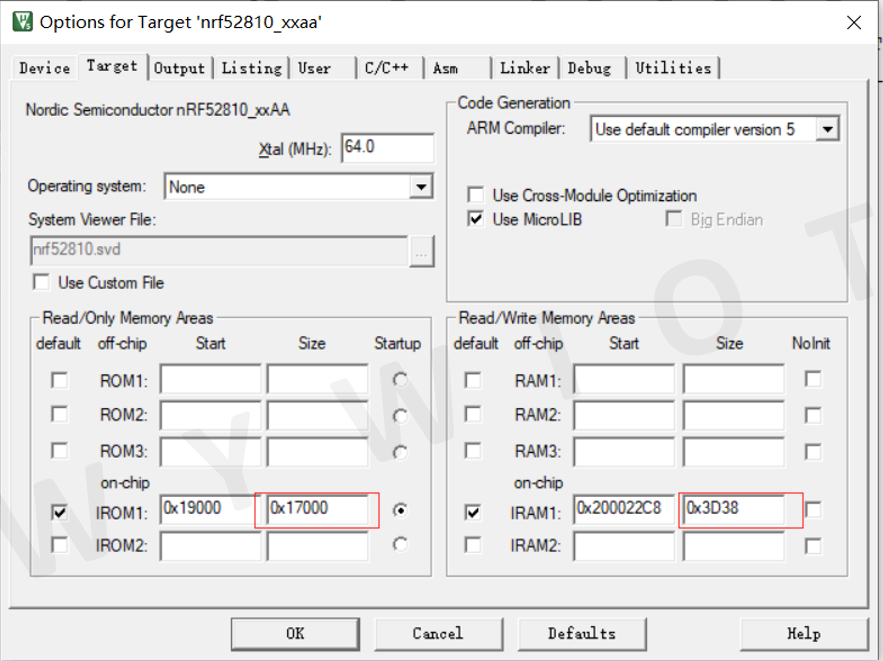Check the IRAM2 default checkbox
Image resolution: width=883 pixels, height=661 pixels.
(473, 544)
